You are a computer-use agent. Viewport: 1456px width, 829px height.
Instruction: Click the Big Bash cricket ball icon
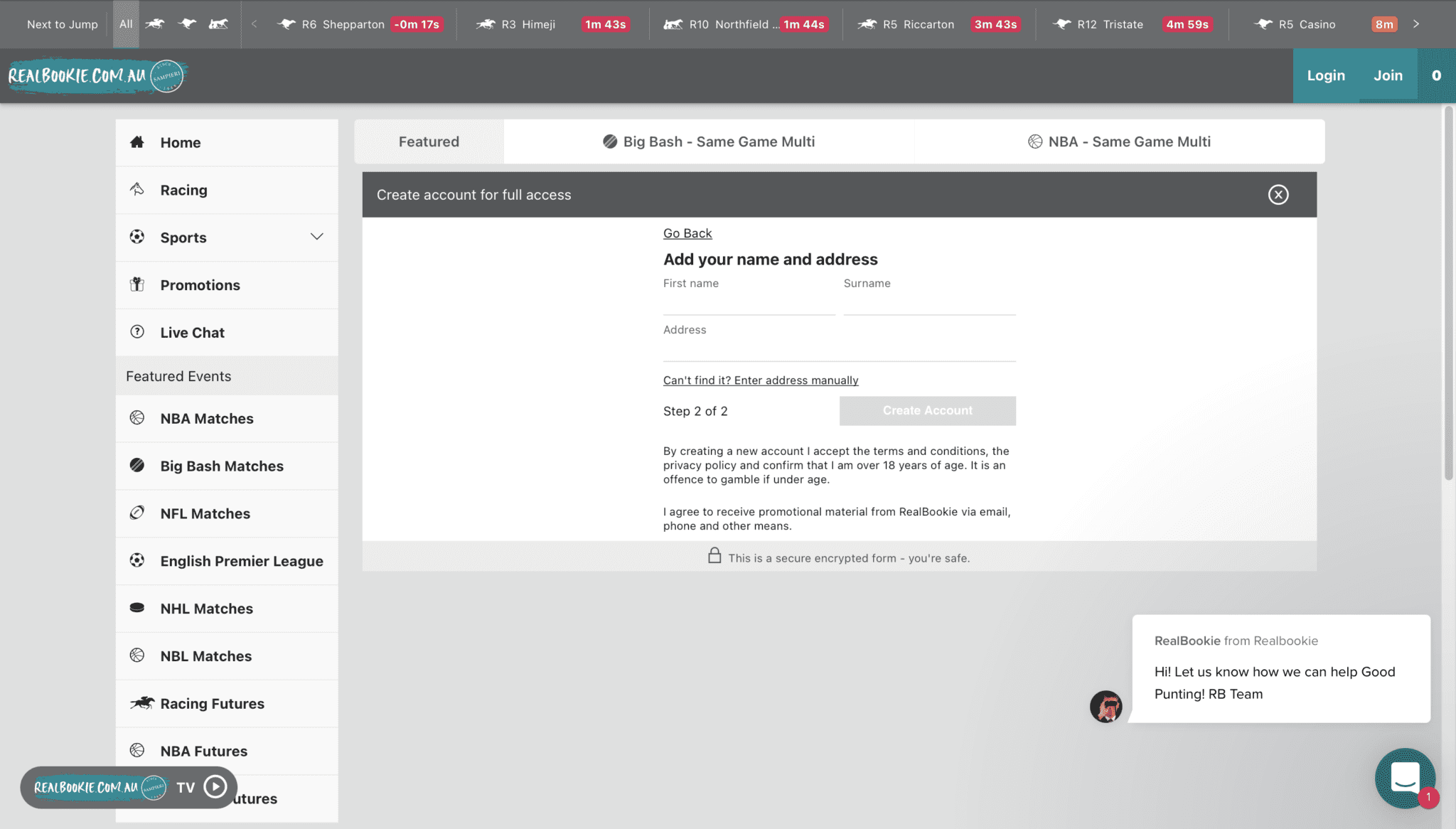point(137,465)
